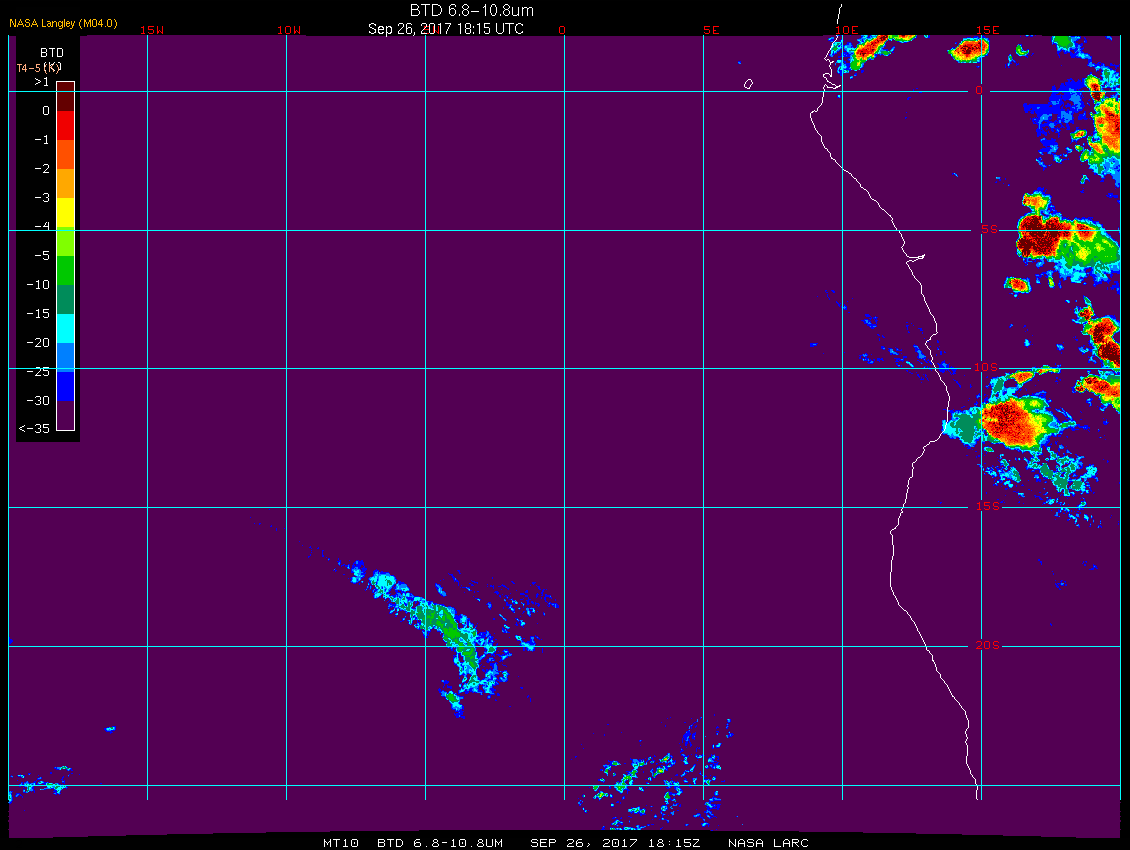The width and height of the screenshot is (1130, 850).
Task: Click the '20S' latitude label
Action: [x=987, y=645]
